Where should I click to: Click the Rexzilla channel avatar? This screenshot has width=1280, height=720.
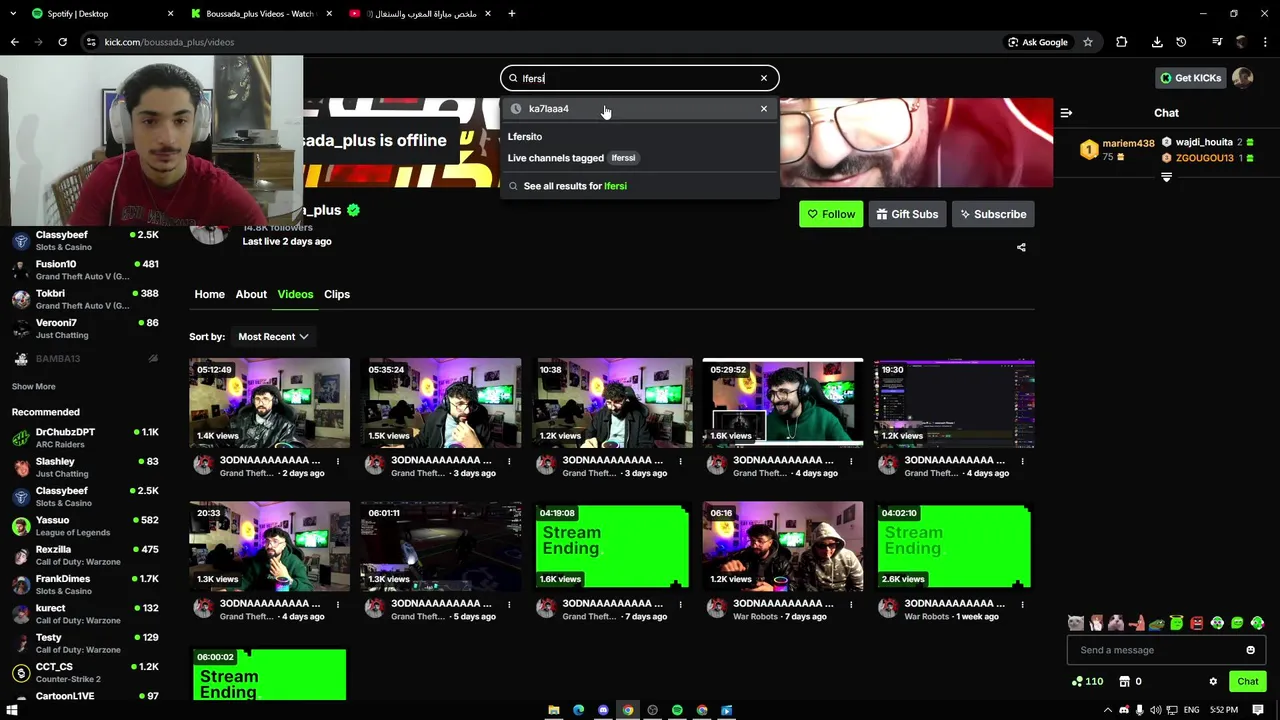[21, 555]
